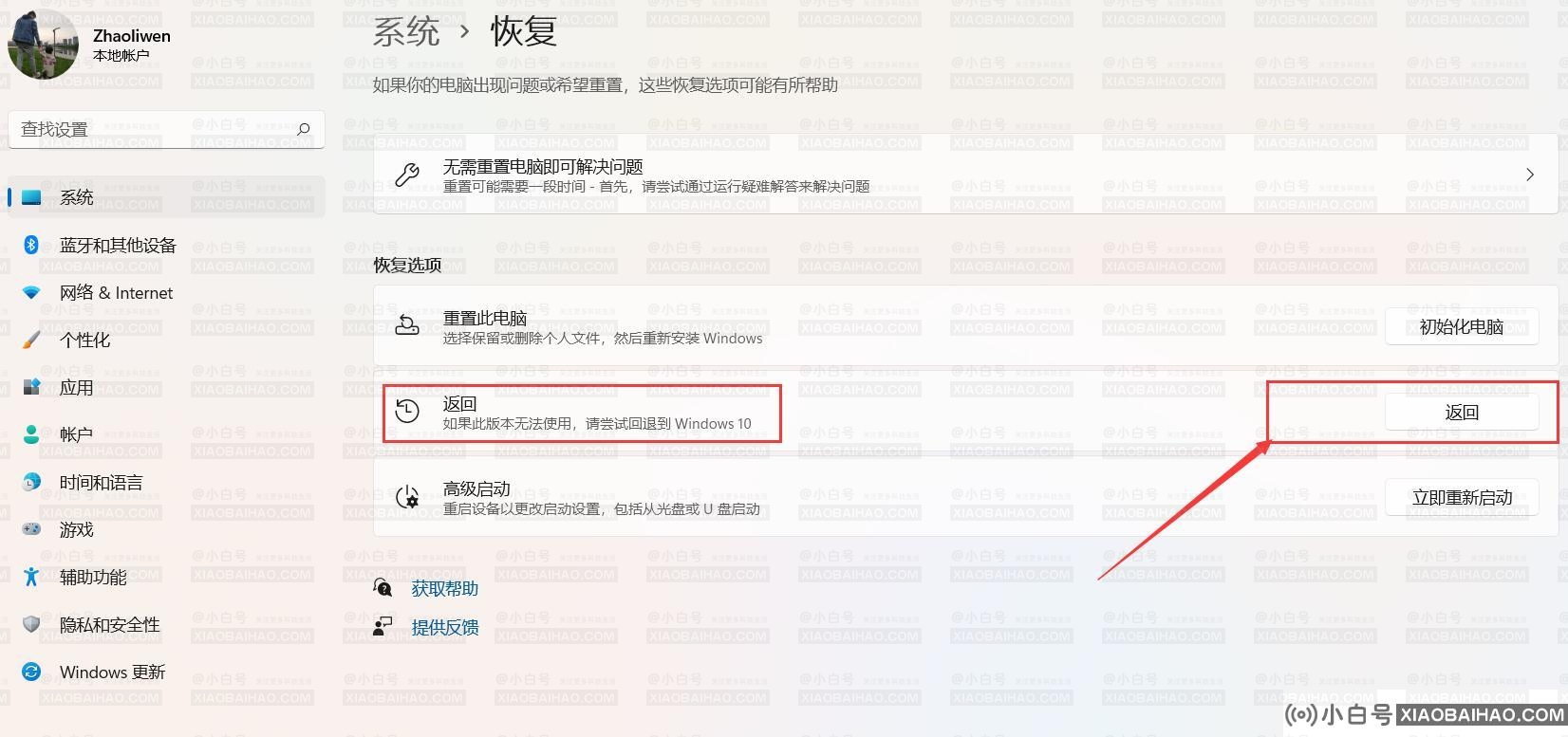Click the 个性化 paintbrush icon
The image size is (1568, 737).
coord(31,340)
